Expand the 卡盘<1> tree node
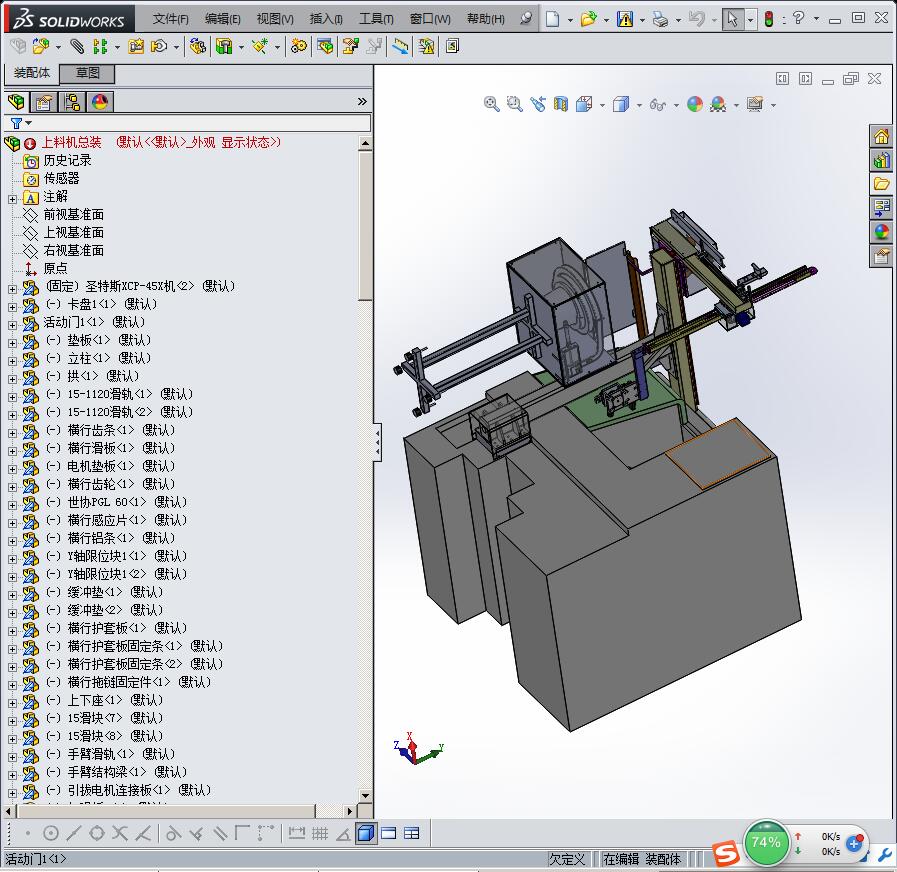This screenshot has height=872, width=897. coord(12,305)
